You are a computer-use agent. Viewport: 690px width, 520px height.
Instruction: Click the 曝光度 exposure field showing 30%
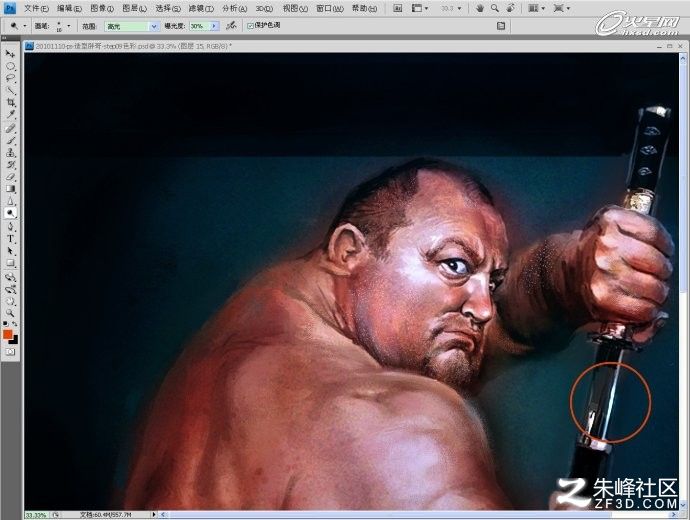point(200,26)
